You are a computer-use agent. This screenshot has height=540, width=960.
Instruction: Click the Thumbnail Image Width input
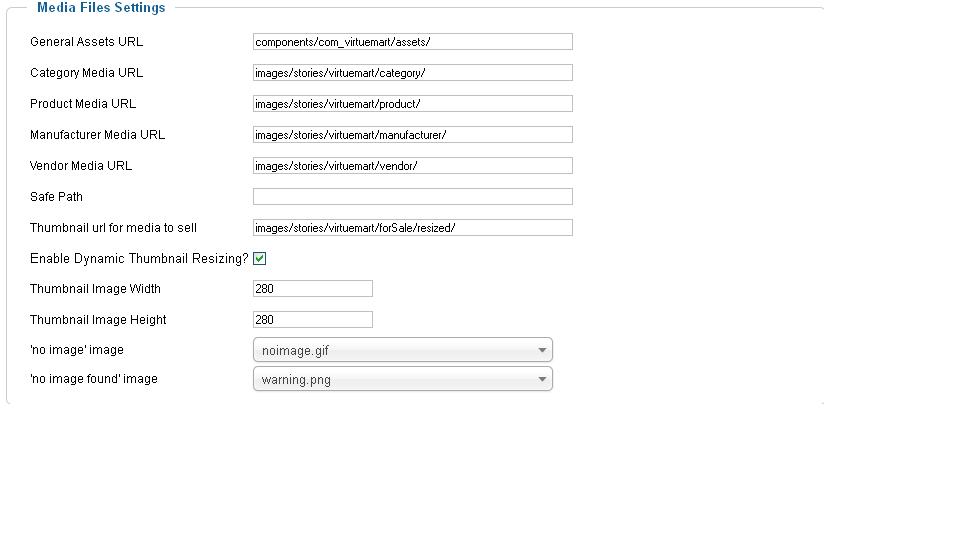[312, 289]
